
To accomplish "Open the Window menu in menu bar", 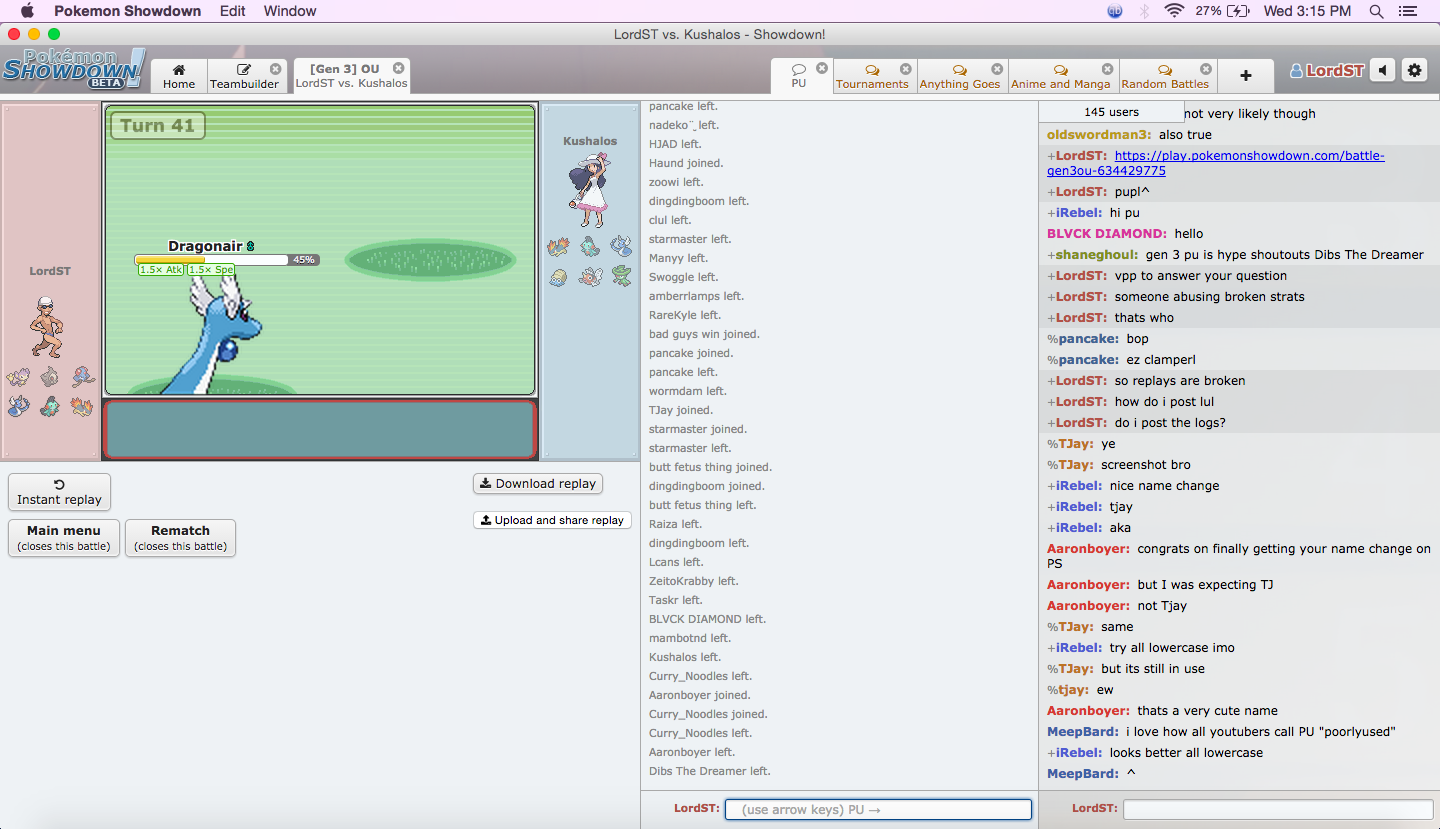I will click(x=290, y=11).
